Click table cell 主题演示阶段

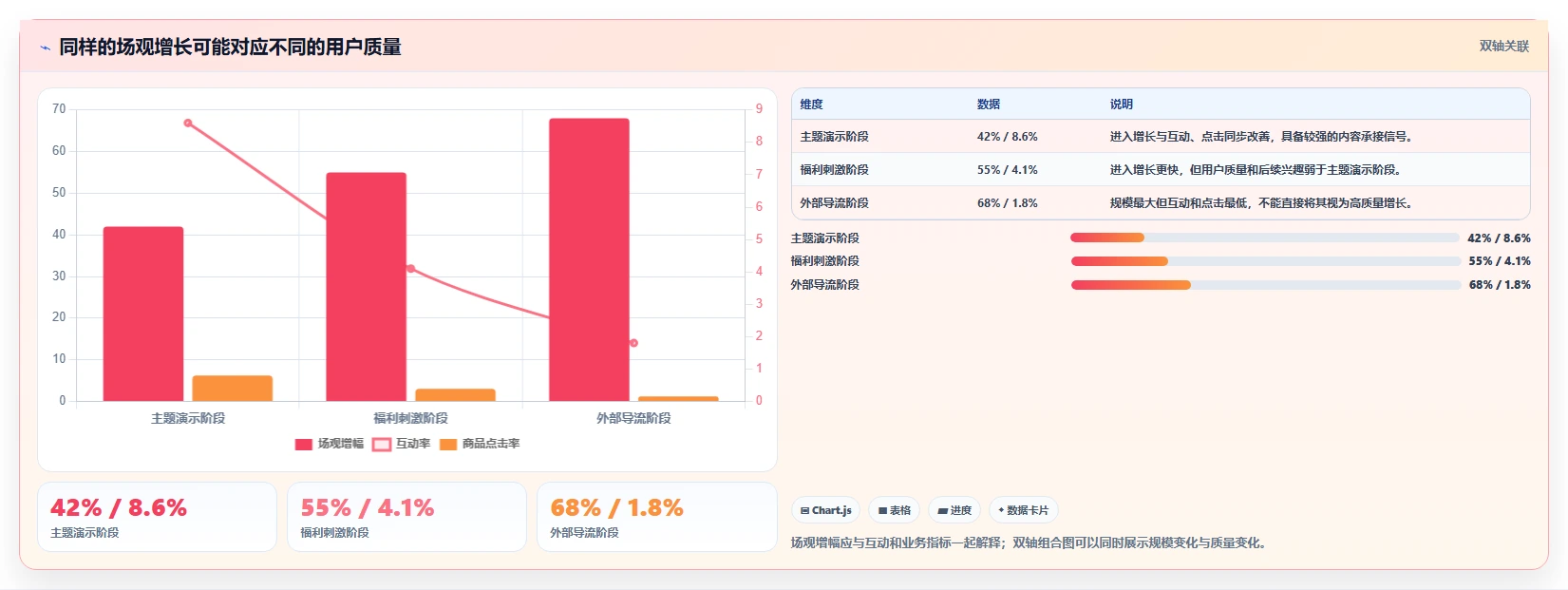pos(834,137)
